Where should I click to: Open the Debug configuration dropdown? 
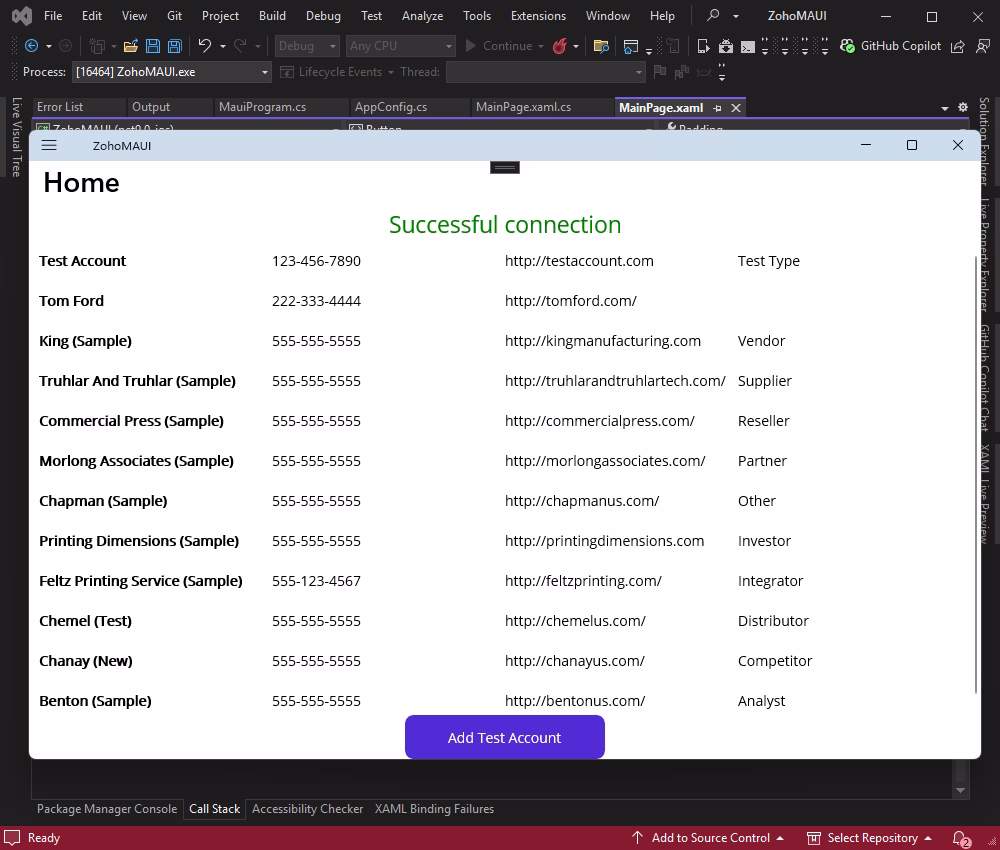point(307,46)
